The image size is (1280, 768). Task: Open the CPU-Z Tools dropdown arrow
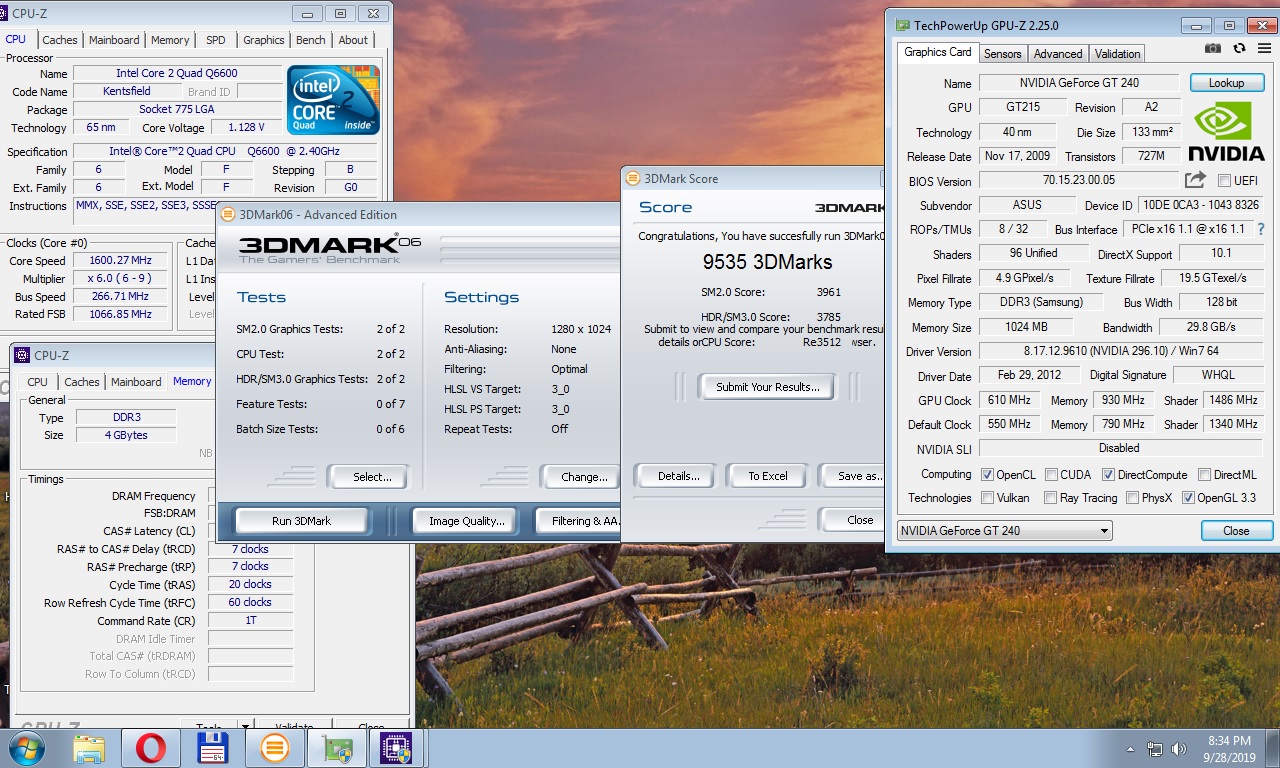(245, 727)
